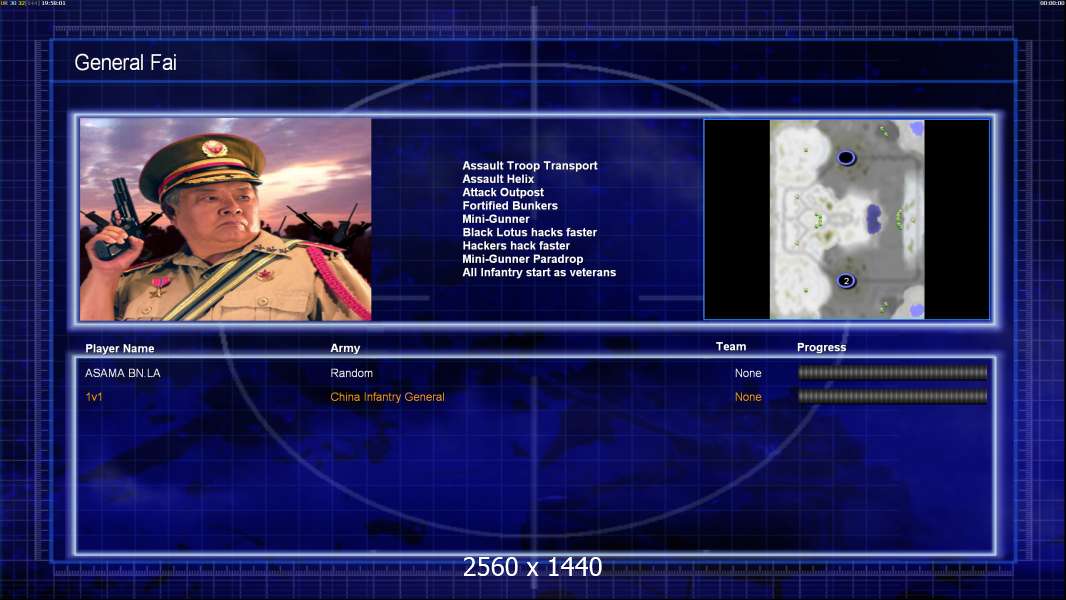The image size is (1066, 600).
Task: Click General Fai's portrait image
Action: (226, 219)
